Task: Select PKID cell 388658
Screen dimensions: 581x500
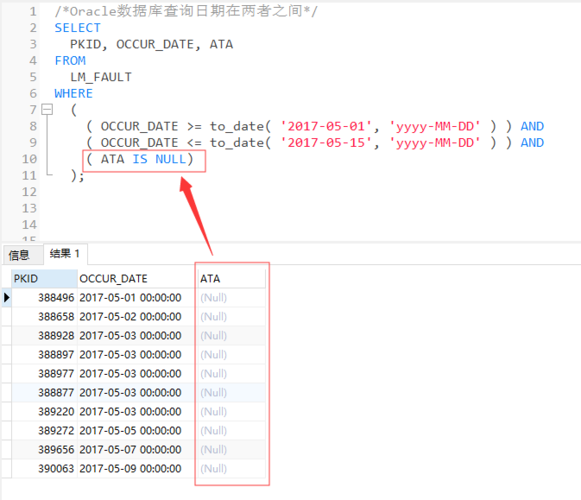Action: click(x=44, y=317)
